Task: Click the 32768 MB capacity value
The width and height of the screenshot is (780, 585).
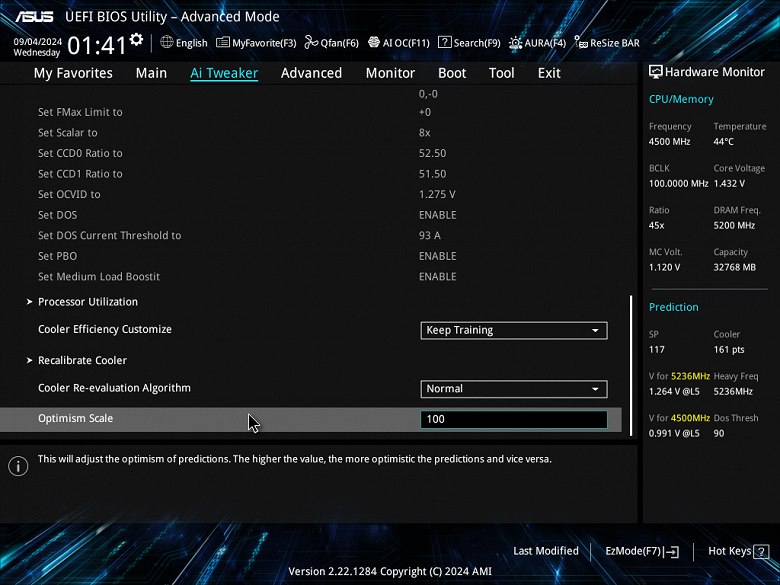Action: (x=734, y=267)
